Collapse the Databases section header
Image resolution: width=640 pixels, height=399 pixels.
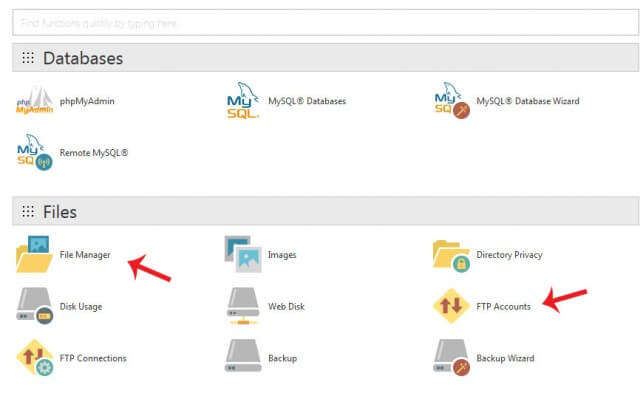pyautogui.click(x=326, y=58)
